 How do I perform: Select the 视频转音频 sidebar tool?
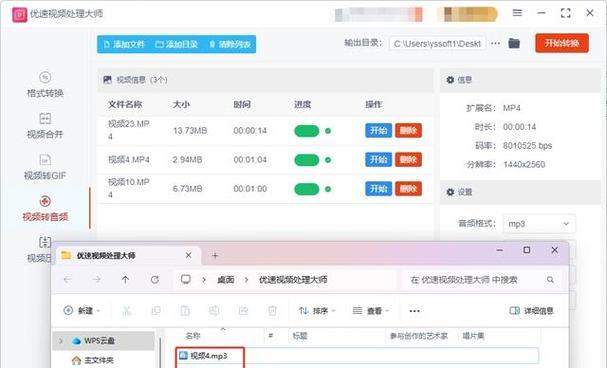pos(45,209)
